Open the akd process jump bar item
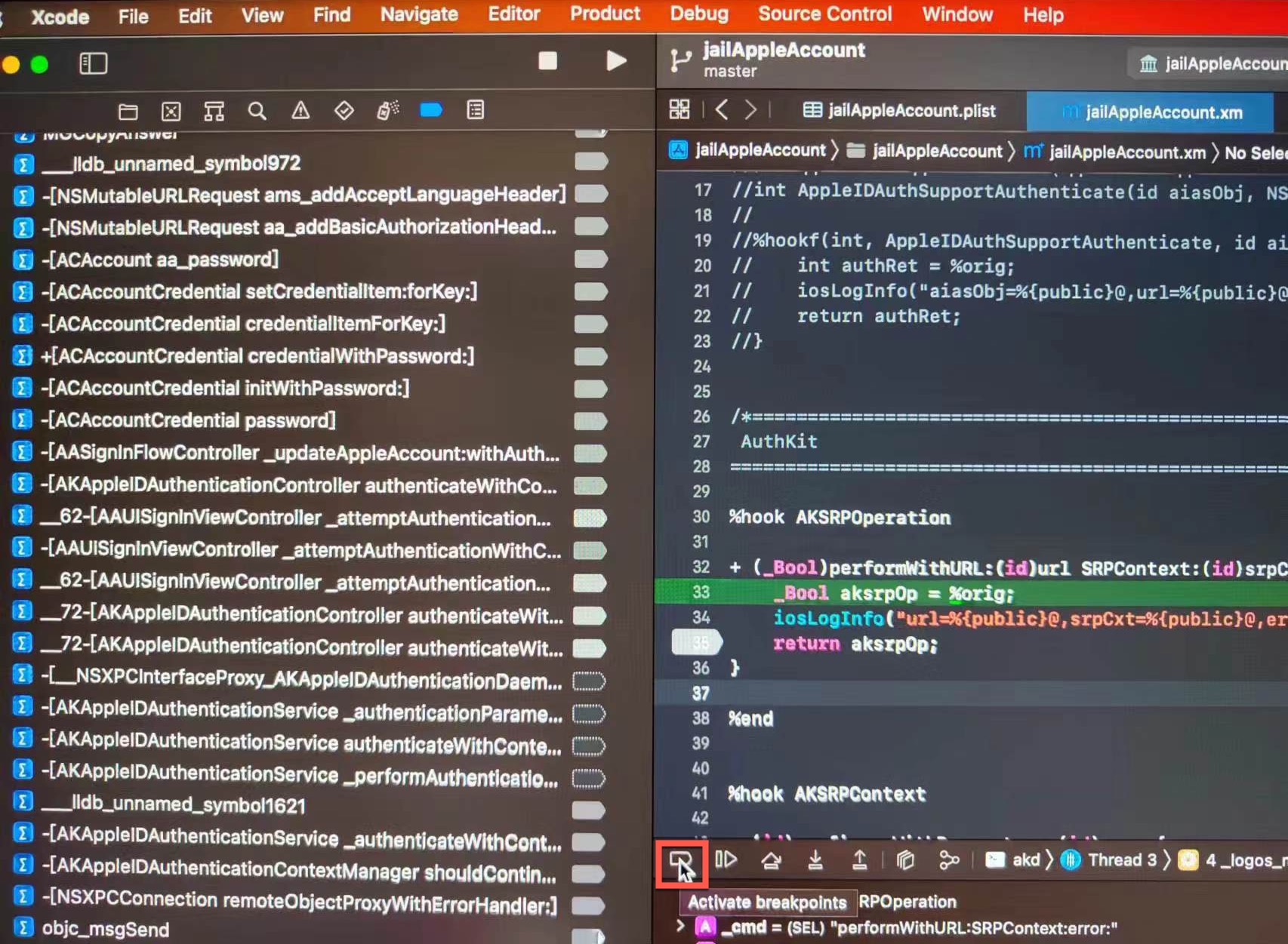Image resolution: width=1288 pixels, height=944 pixels. point(1013,860)
